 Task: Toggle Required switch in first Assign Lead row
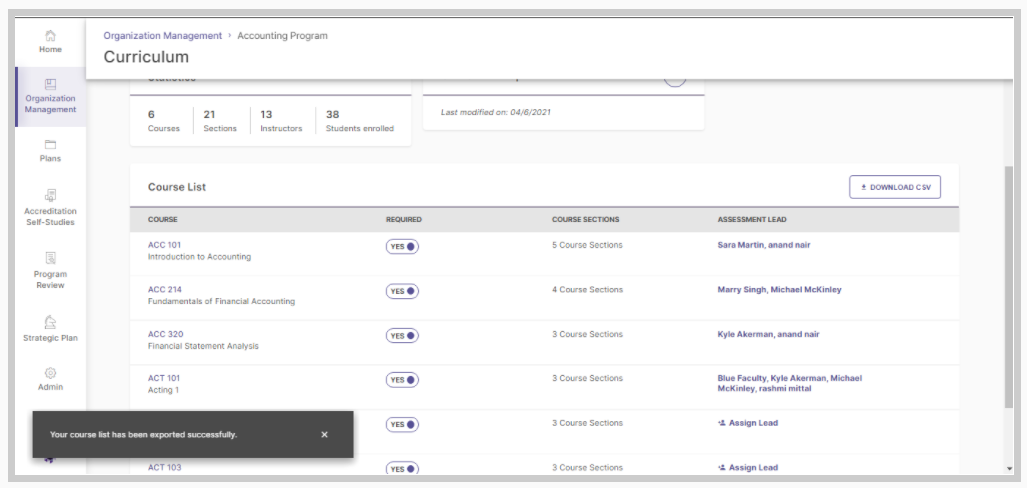[x=402, y=424]
